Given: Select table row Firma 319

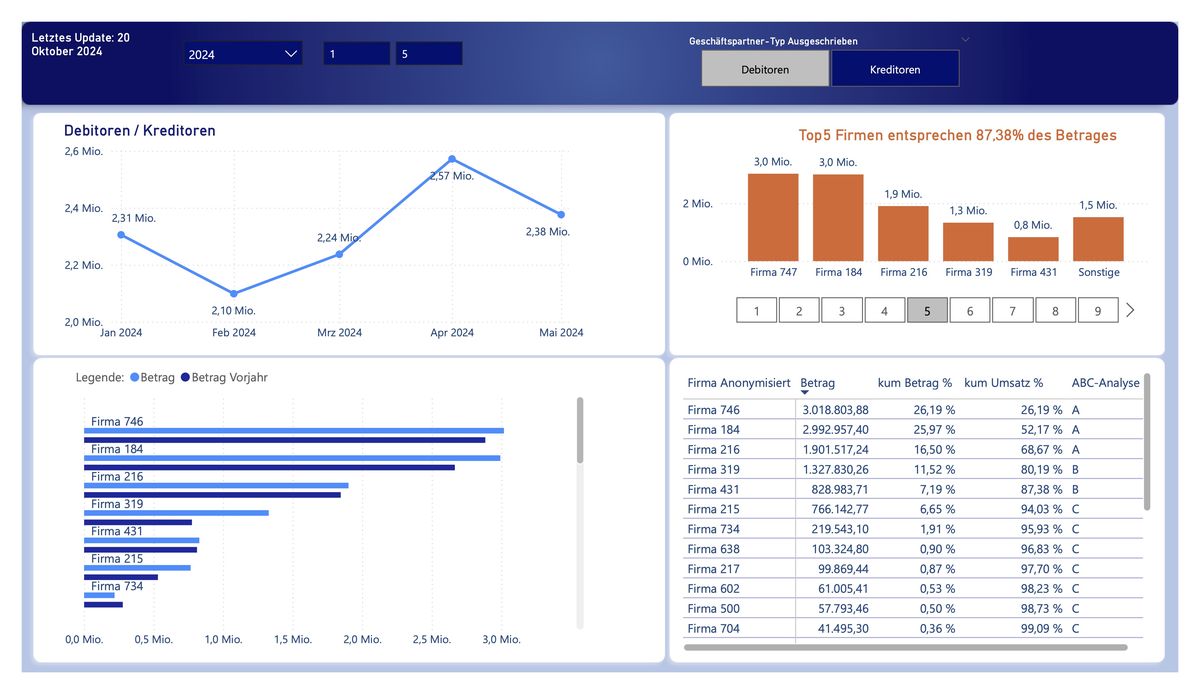Looking at the screenshot, I should click(x=913, y=470).
